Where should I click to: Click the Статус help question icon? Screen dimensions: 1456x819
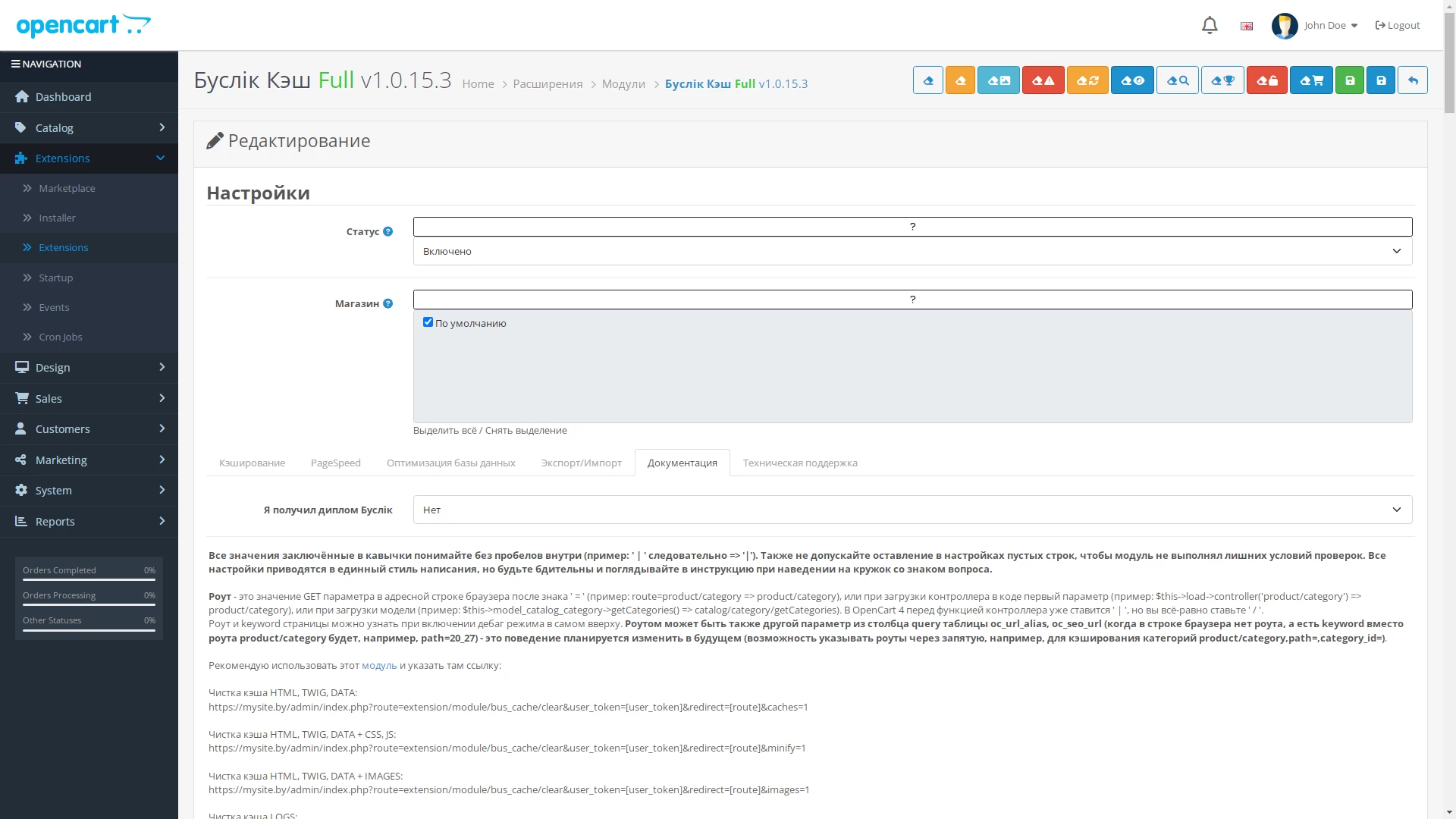click(388, 231)
